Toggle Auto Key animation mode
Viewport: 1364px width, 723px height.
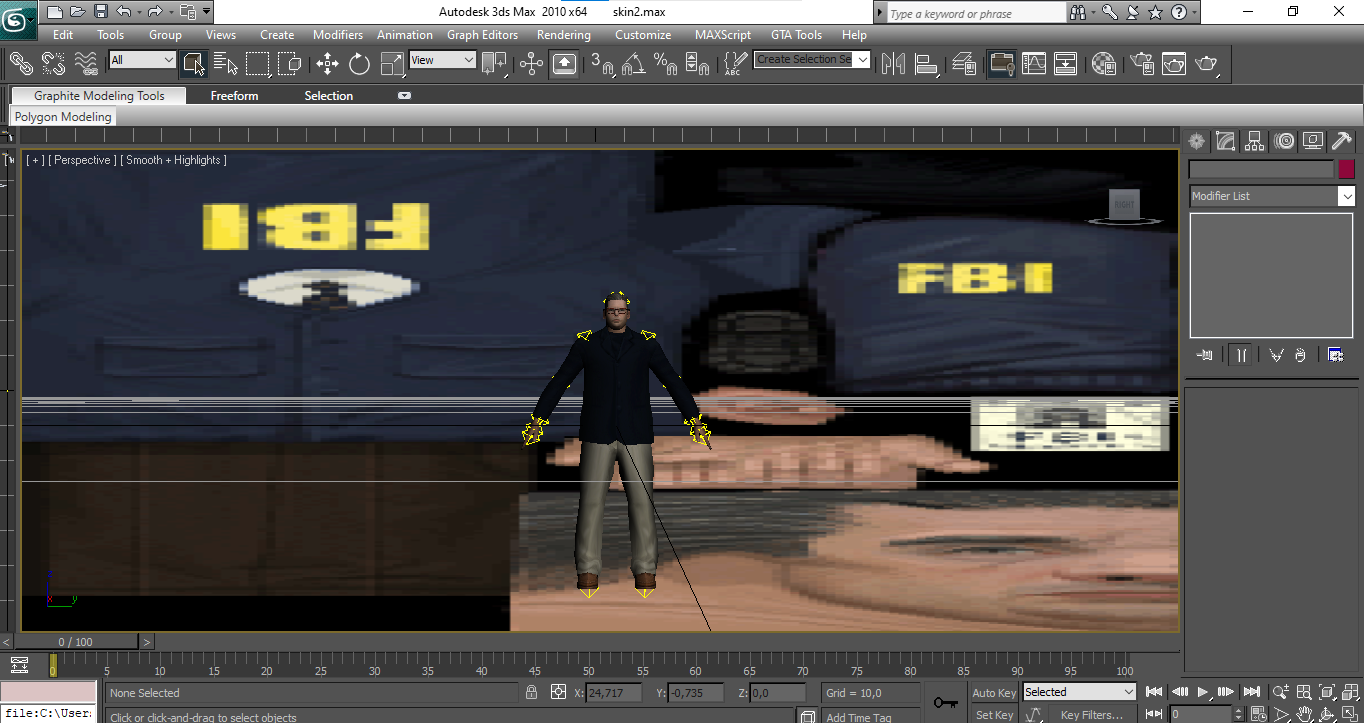point(994,693)
